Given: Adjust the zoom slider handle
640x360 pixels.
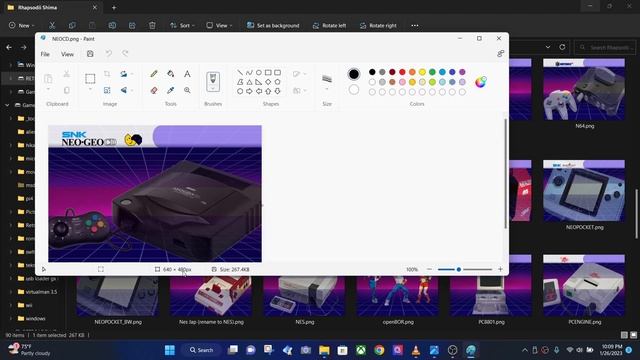Looking at the screenshot, I should 458,269.
